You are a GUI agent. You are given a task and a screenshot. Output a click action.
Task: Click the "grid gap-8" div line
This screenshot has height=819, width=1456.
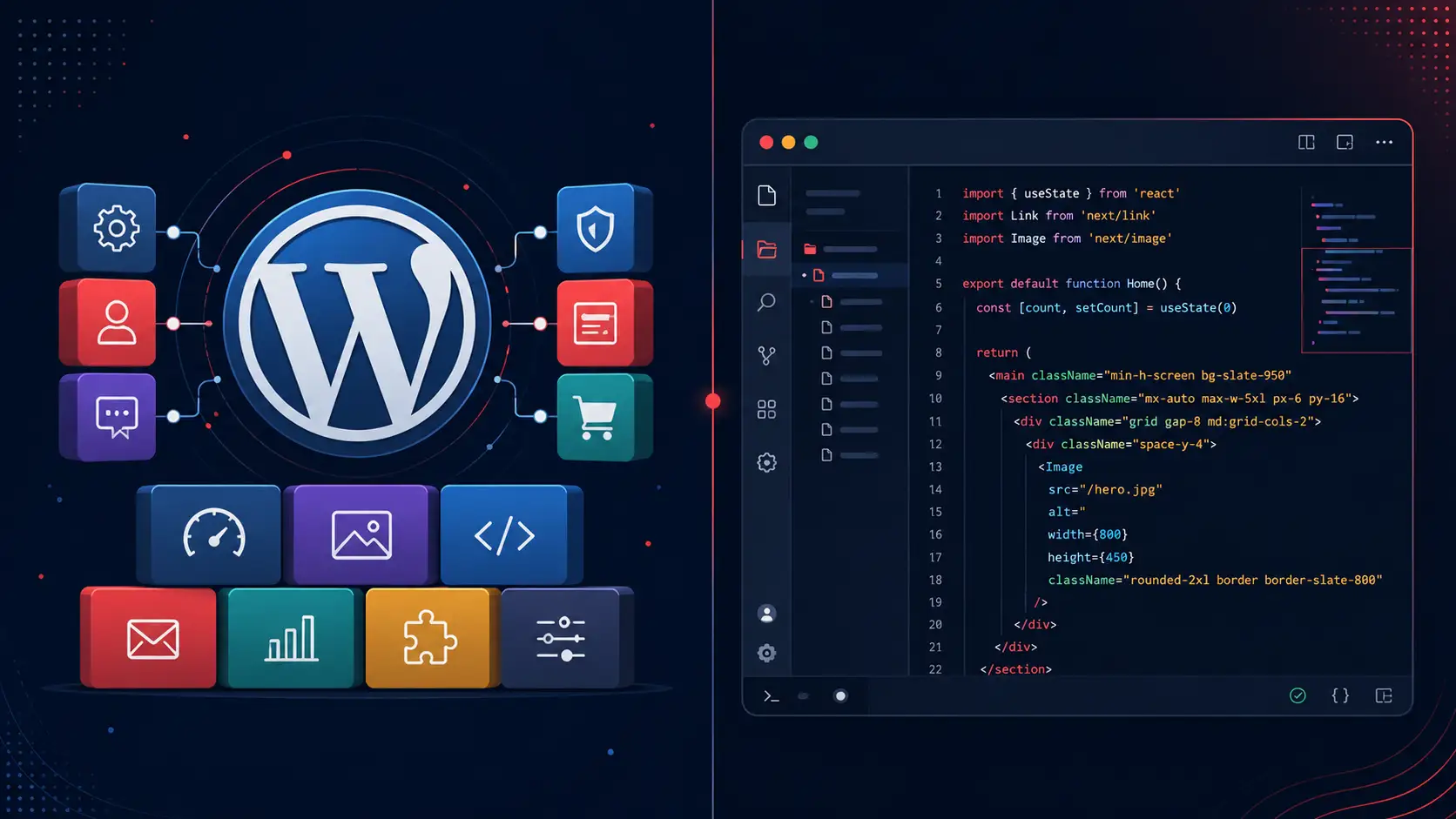1167,421
